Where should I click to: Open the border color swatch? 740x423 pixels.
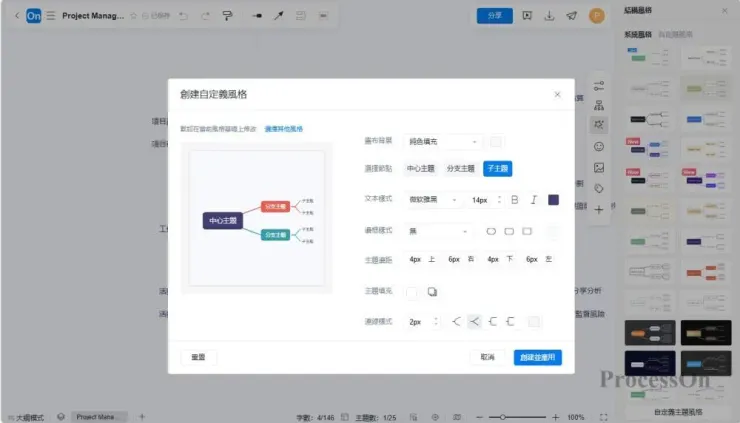tap(553, 231)
